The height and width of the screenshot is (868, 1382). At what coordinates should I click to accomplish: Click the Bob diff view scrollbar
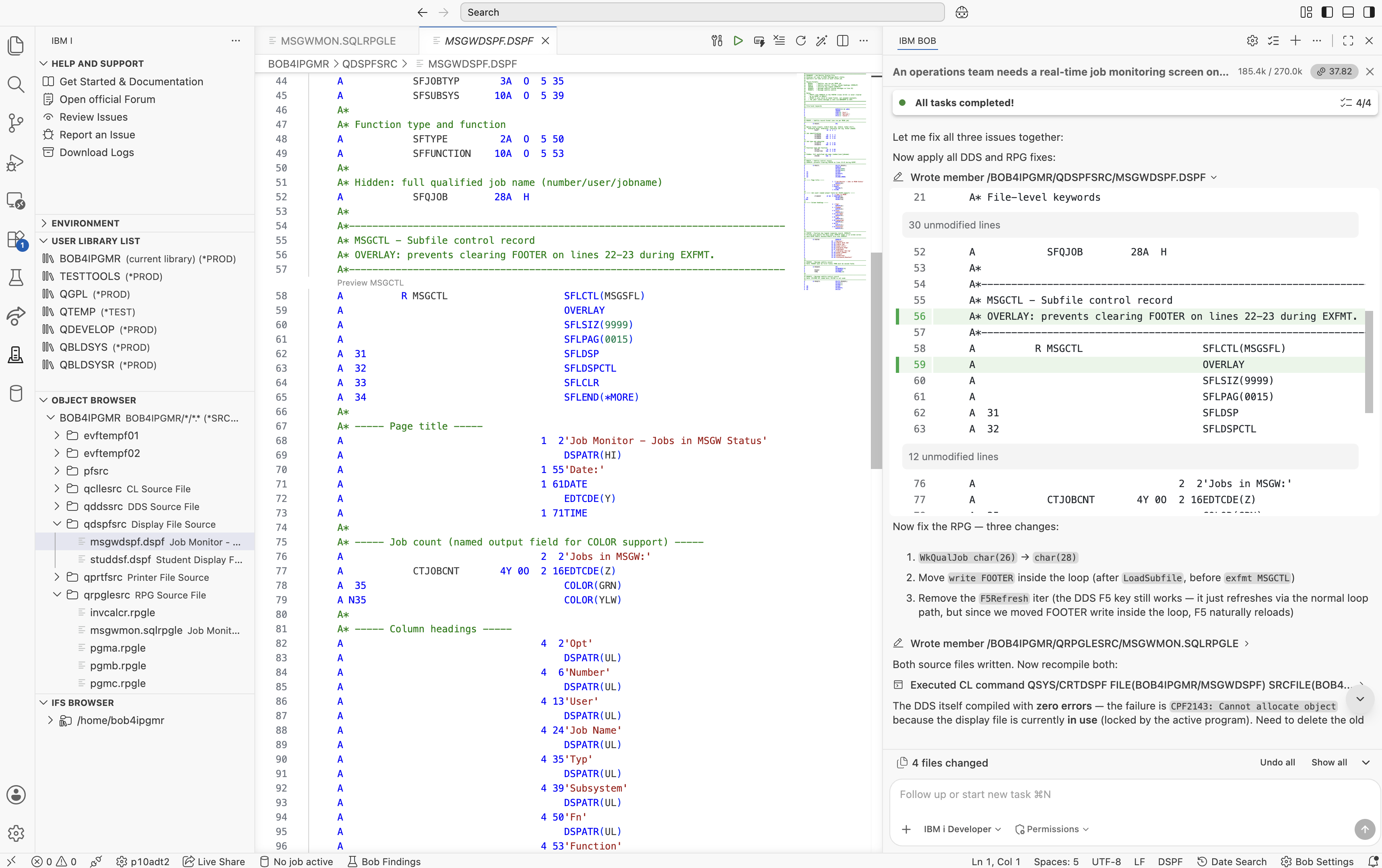point(1369,362)
